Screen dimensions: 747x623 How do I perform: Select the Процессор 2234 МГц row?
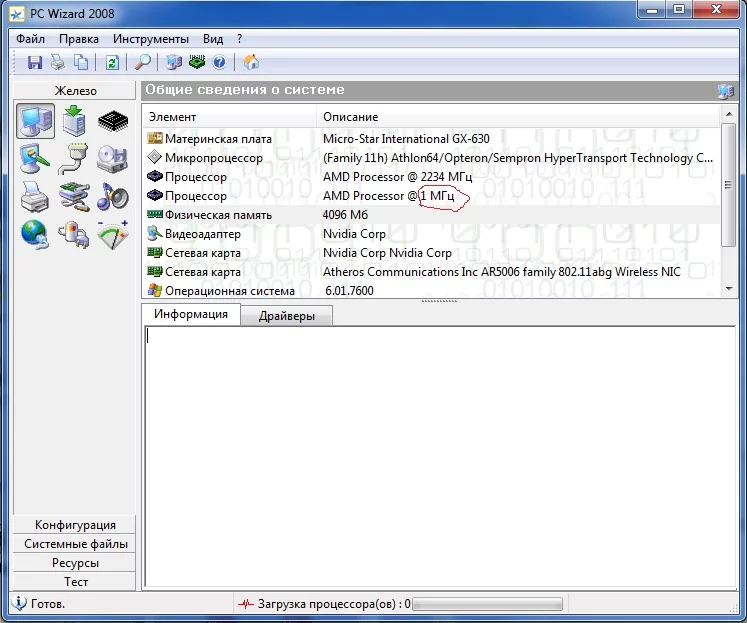pyautogui.click(x=431, y=177)
